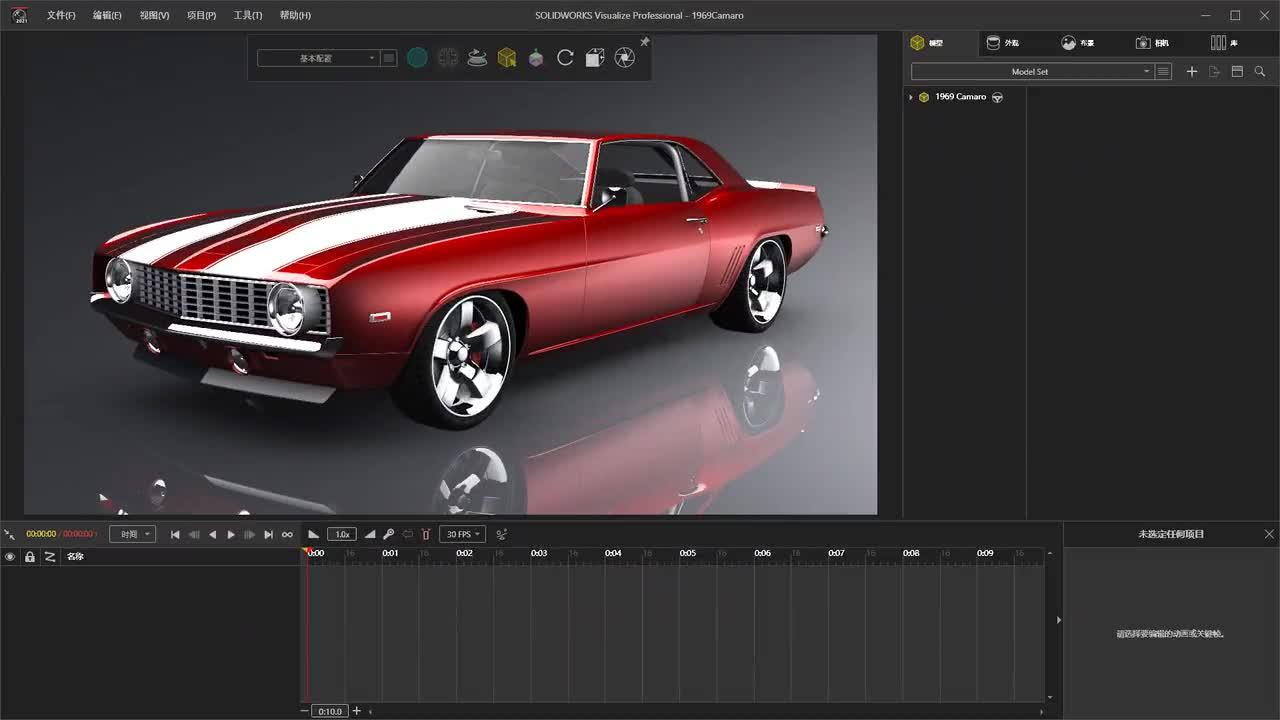Image resolution: width=1280 pixels, height=720 pixels.
Task: Open the 30 FPS dropdown
Action: click(462, 533)
